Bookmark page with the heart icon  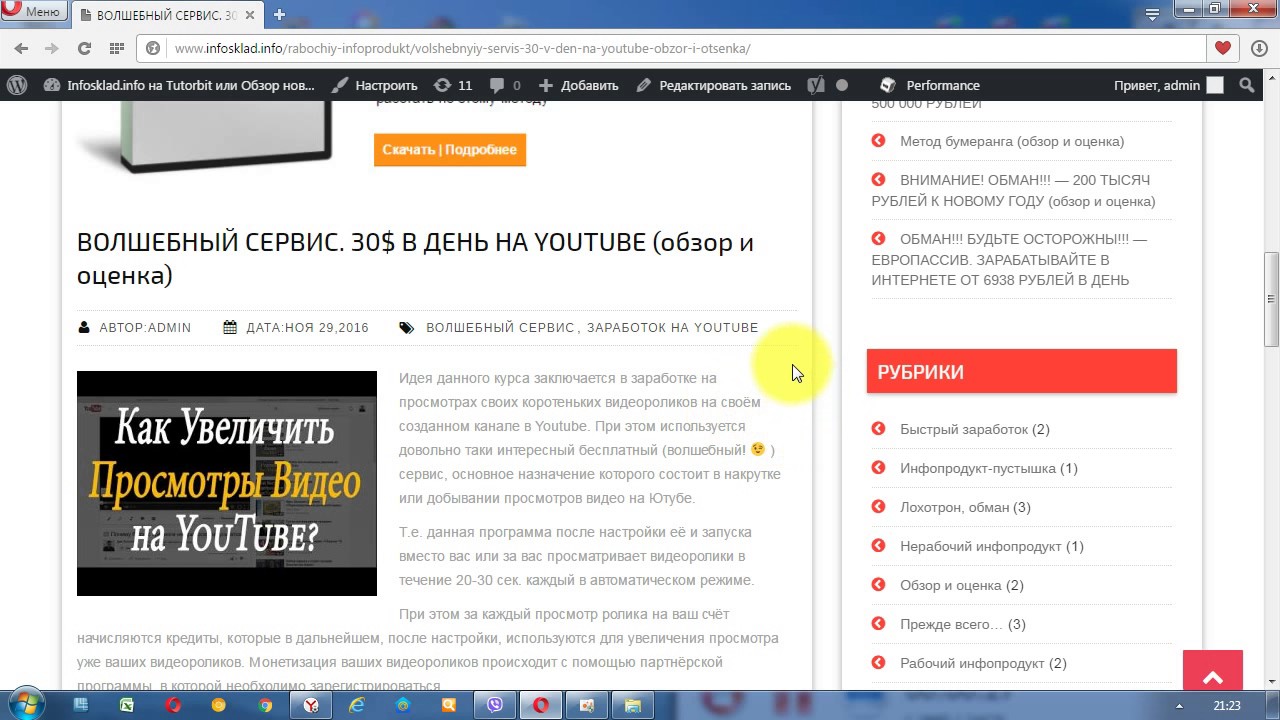point(1222,48)
